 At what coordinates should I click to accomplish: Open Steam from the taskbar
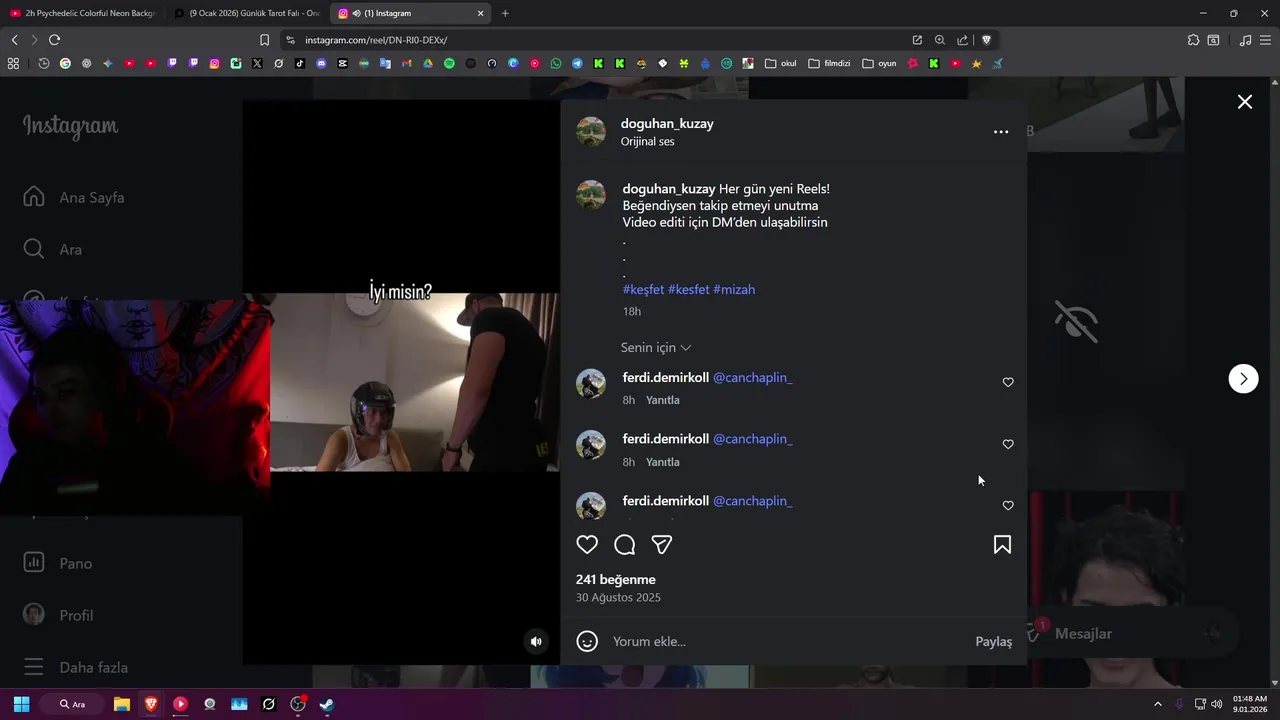coord(327,704)
